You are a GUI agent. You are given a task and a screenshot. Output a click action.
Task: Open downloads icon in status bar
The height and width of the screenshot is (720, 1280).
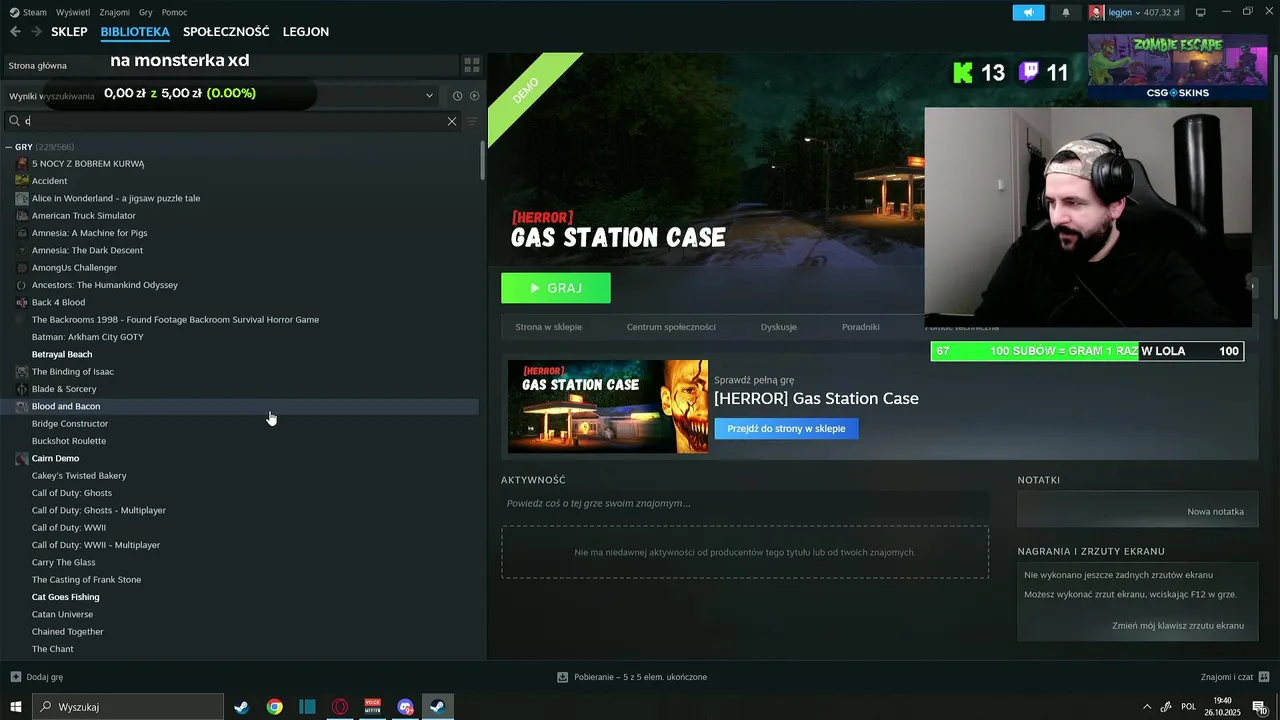click(563, 677)
